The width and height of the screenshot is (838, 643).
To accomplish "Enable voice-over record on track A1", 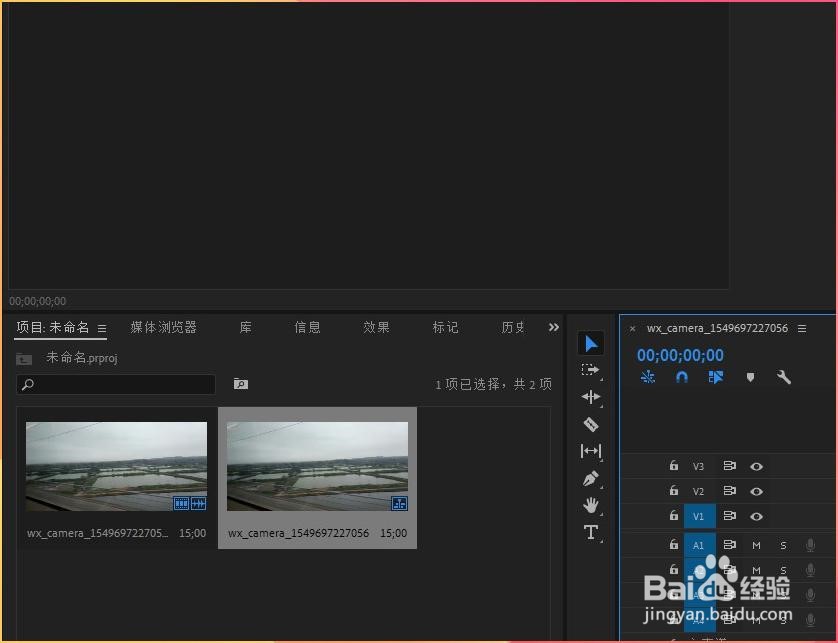I will (810, 545).
